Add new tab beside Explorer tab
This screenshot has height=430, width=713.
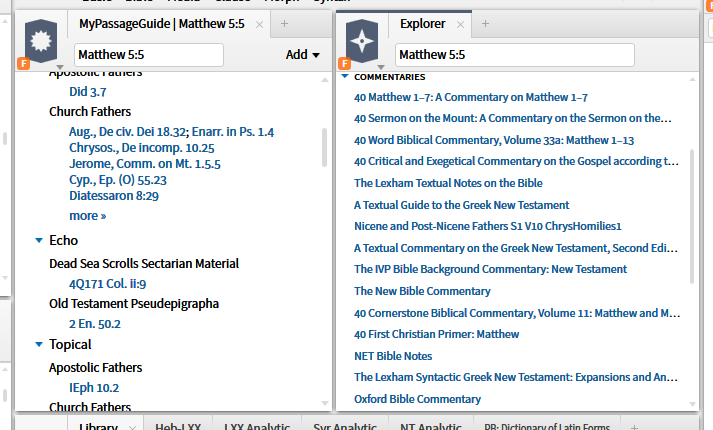485,24
